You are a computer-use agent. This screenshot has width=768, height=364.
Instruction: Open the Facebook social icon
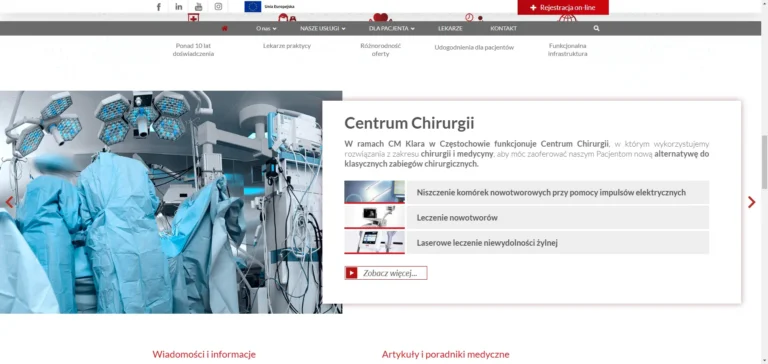(x=159, y=7)
